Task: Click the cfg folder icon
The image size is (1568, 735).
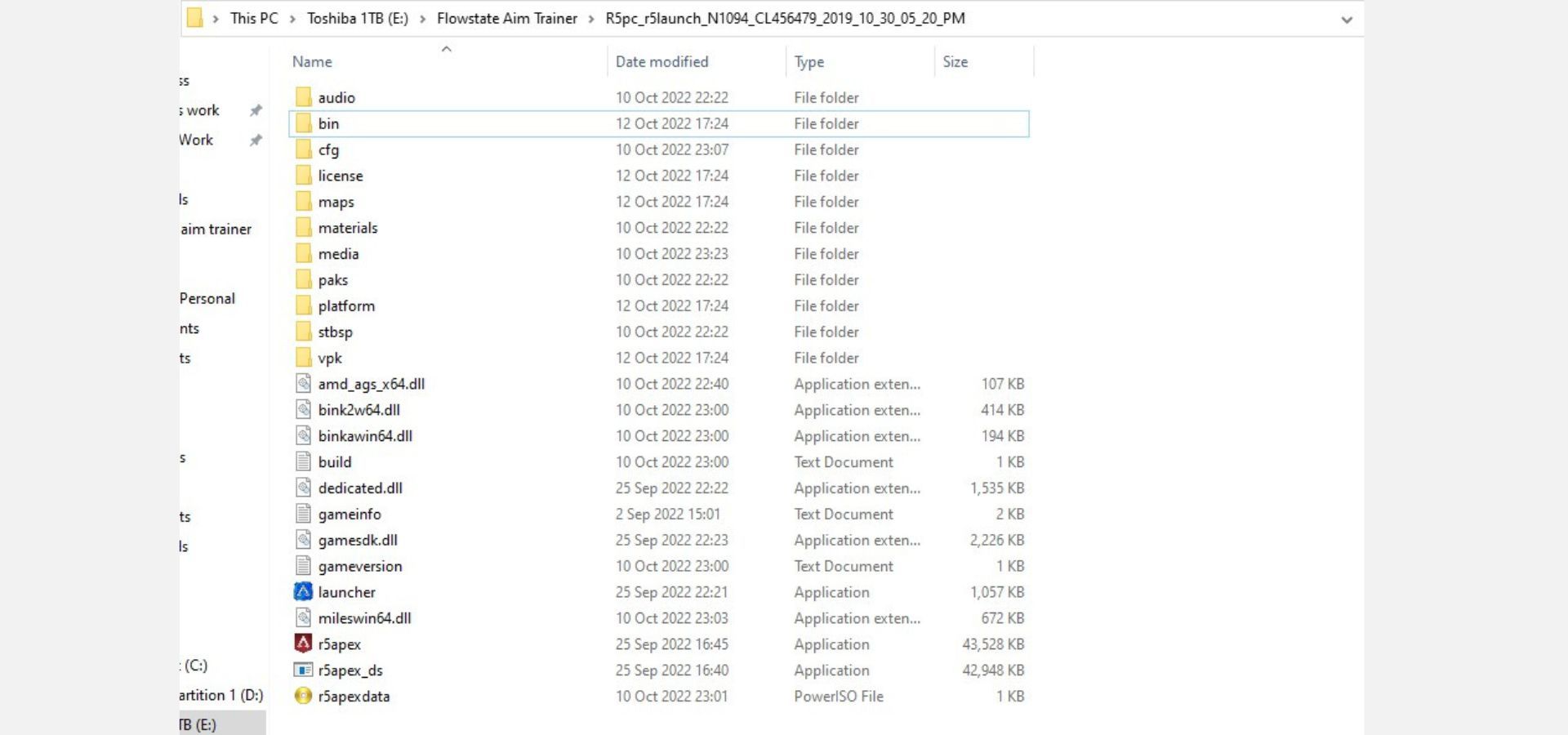Action: point(303,149)
